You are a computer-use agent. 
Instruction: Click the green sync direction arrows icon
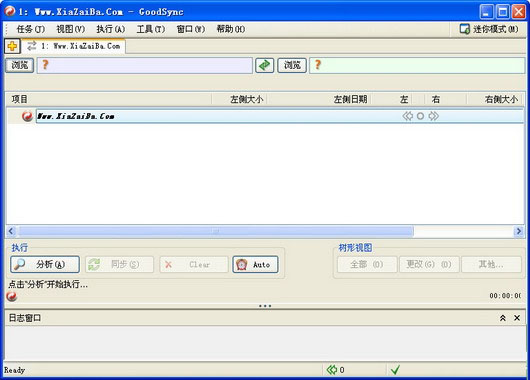point(265,65)
